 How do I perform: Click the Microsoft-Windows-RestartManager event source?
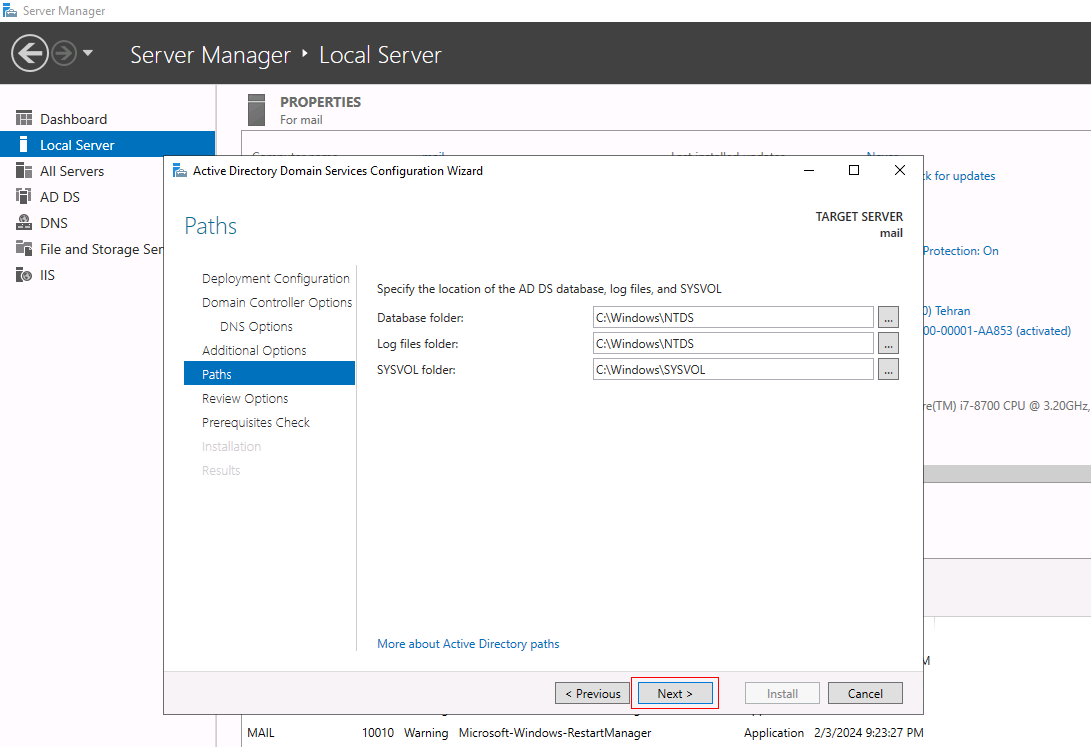click(x=555, y=733)
